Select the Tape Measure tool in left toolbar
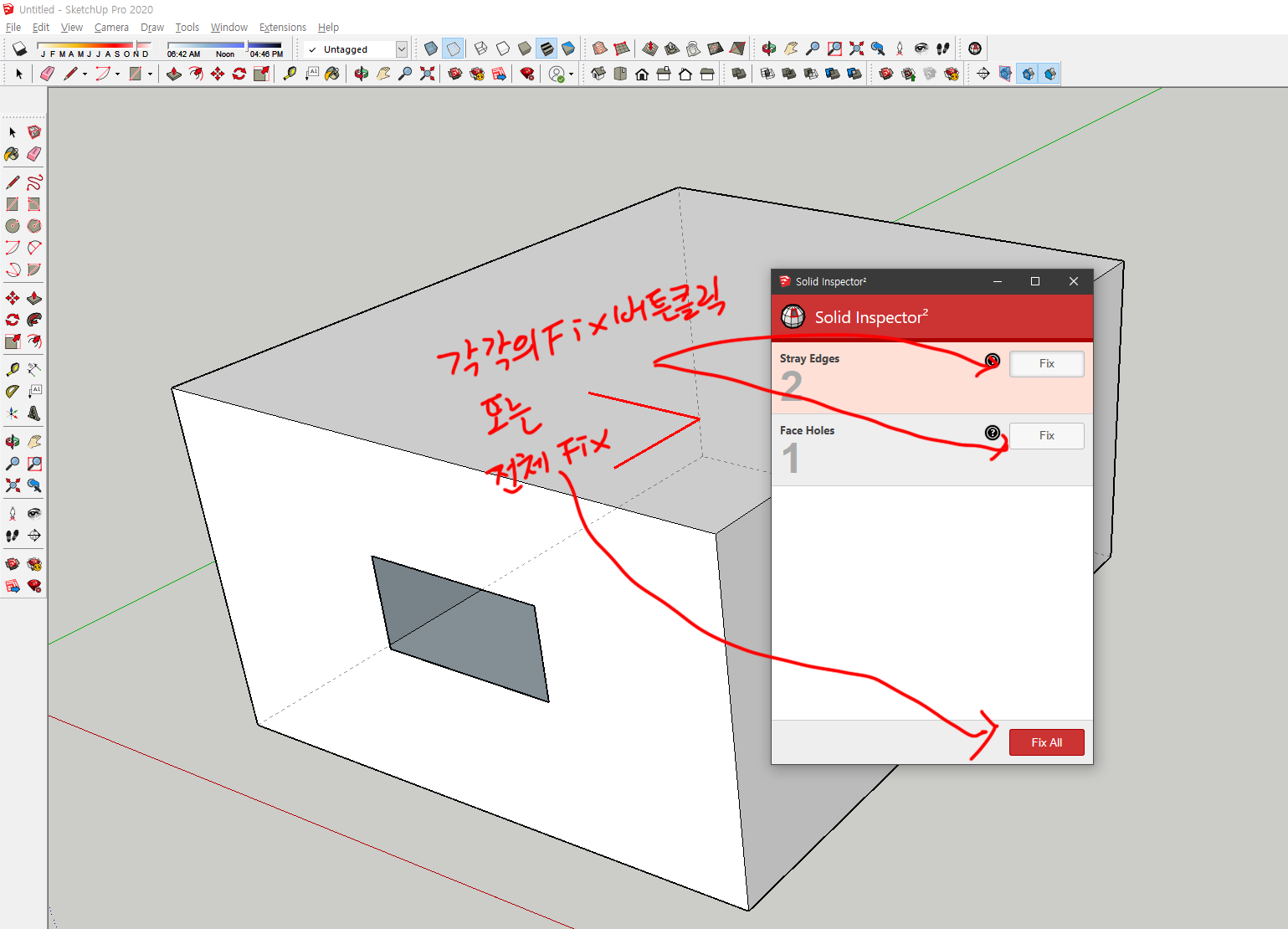Viewport: 1288px width, 929px height. [12, 369]
